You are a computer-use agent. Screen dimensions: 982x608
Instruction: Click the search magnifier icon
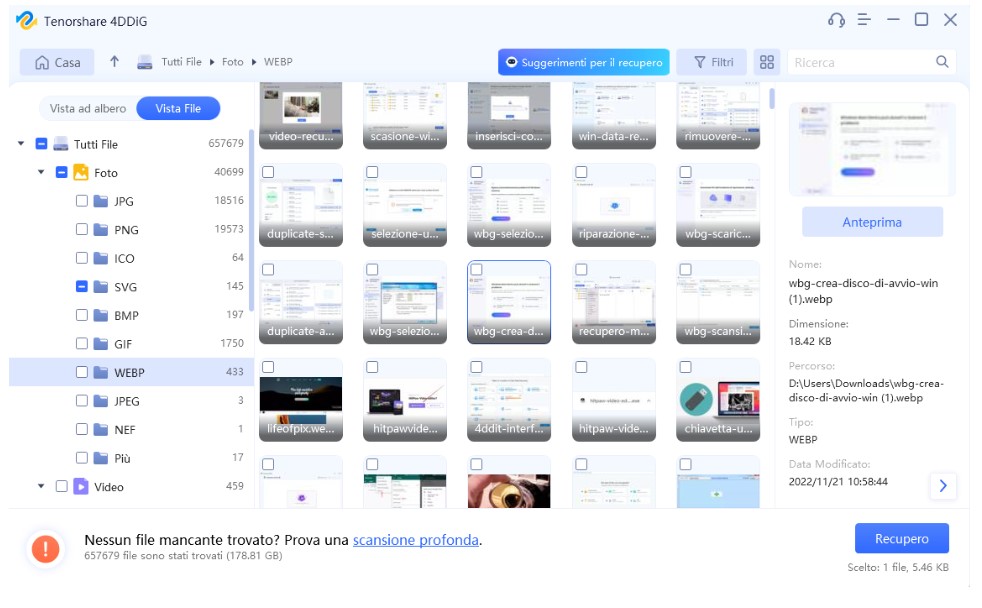point(942,62)
